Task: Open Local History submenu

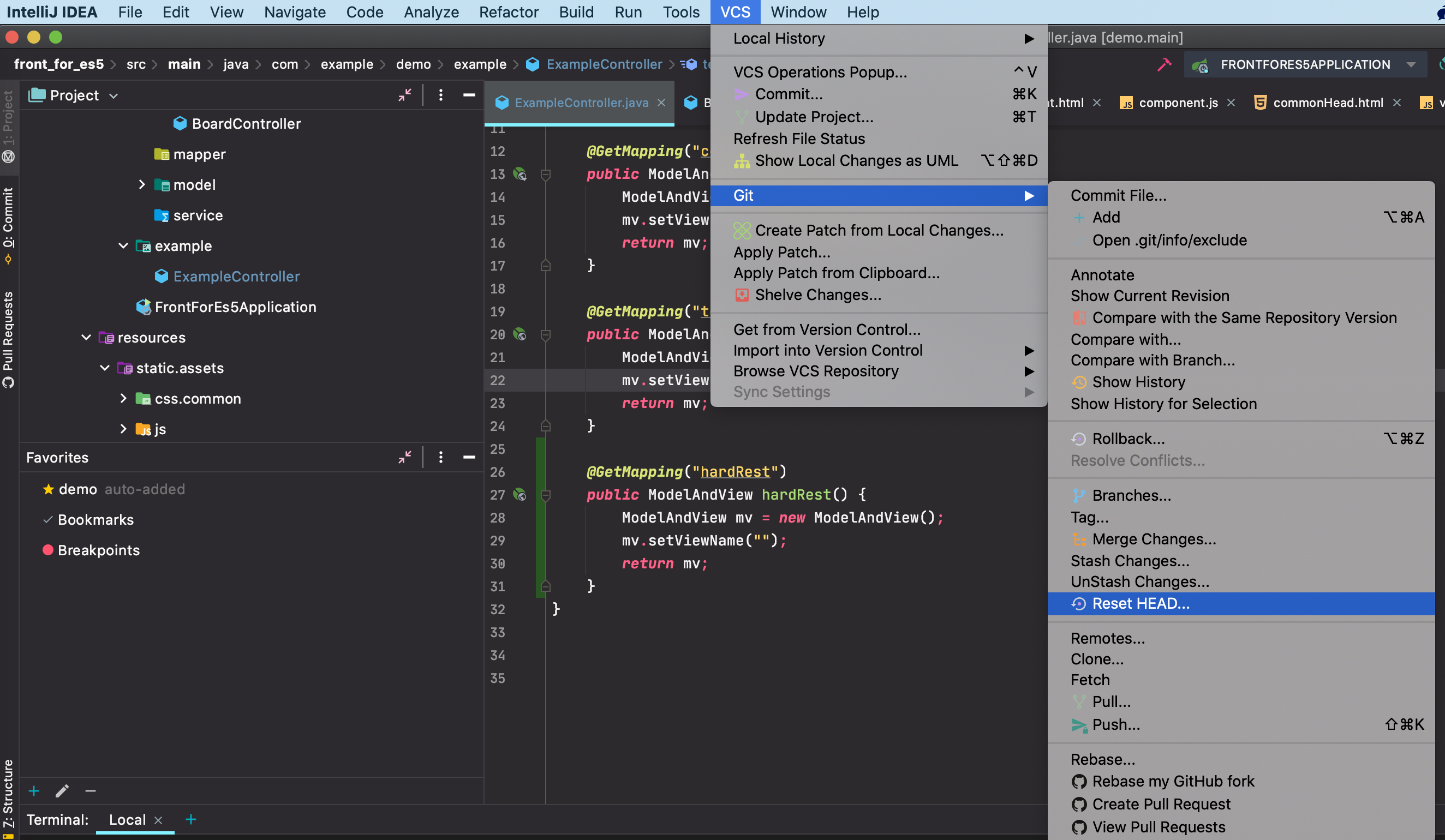Action: click(879, 38)
